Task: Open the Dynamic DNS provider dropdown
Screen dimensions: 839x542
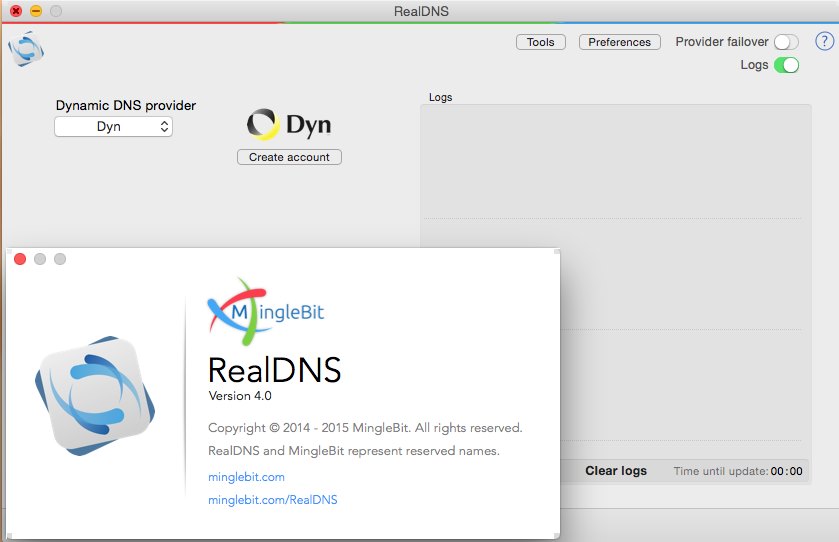Action: (113, 127)
